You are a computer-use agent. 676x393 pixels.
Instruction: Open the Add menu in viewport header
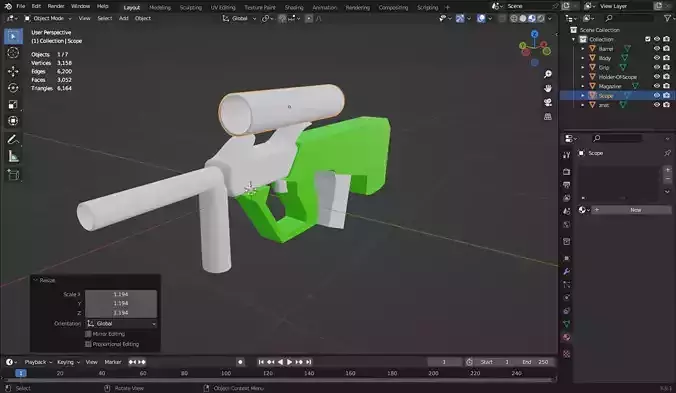123,19
